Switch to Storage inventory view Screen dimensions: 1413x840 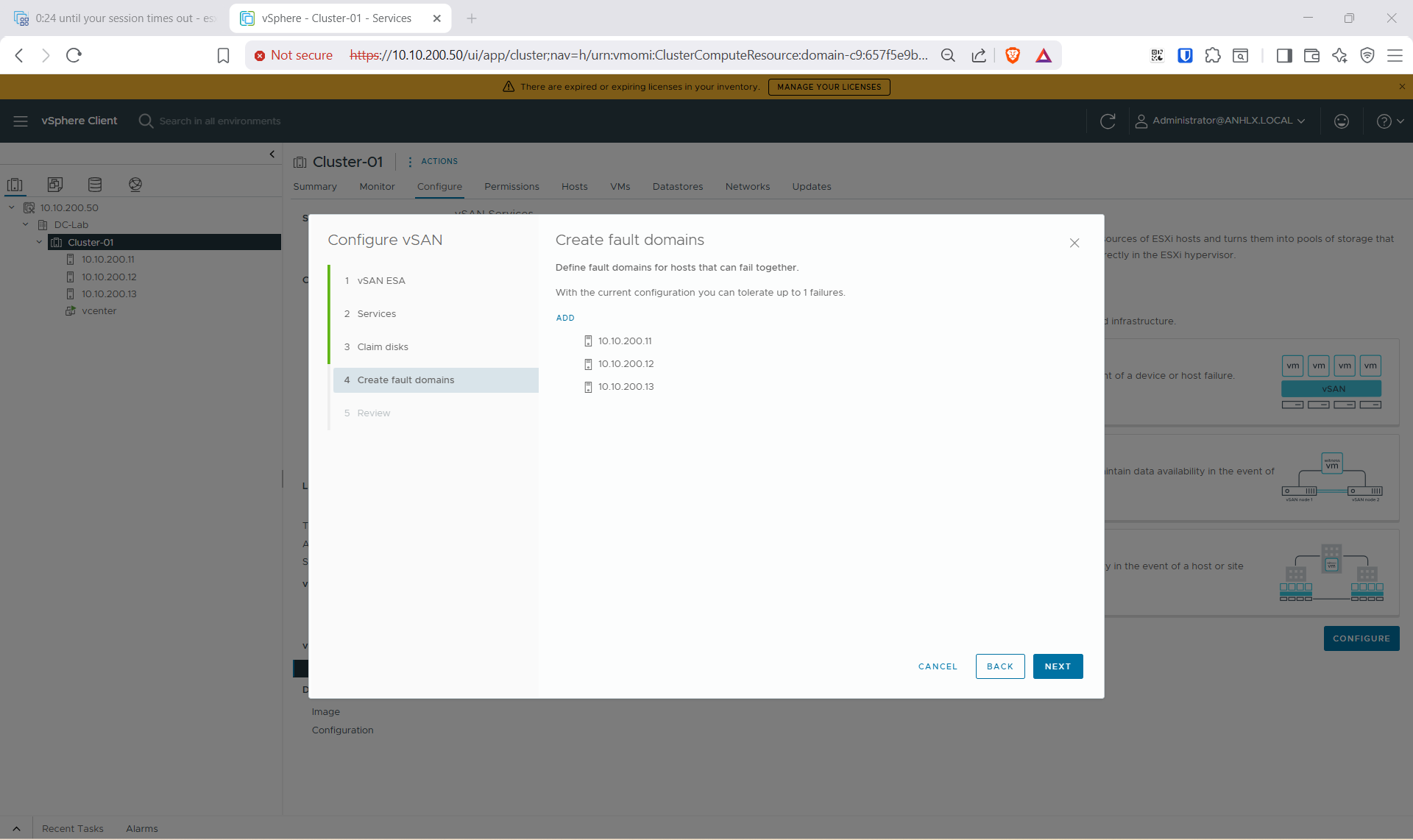click(95, 185)
